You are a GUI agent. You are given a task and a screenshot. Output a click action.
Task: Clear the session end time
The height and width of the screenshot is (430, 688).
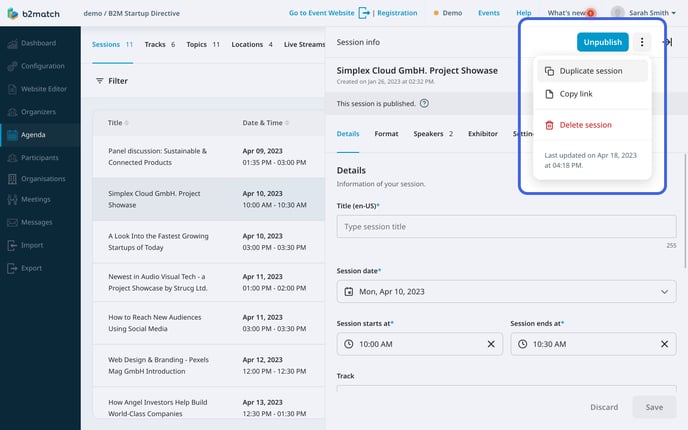coord(664,344)
